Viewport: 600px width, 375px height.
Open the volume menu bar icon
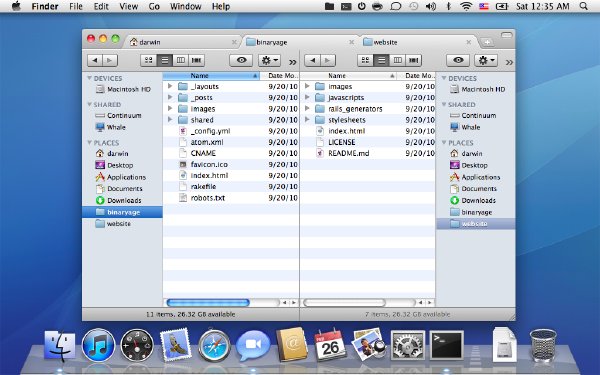431,6
